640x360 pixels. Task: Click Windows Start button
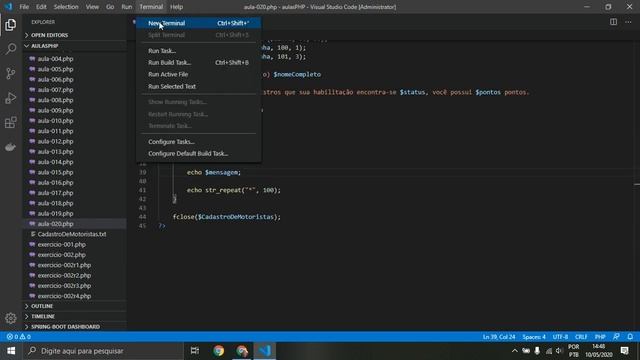tap(11, 351)
